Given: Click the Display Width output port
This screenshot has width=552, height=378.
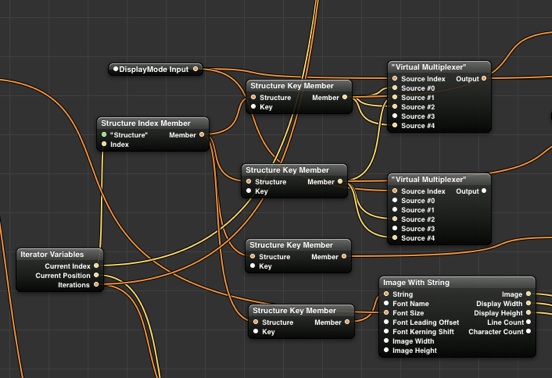Looking at the screenshot, I should [528, 303].
